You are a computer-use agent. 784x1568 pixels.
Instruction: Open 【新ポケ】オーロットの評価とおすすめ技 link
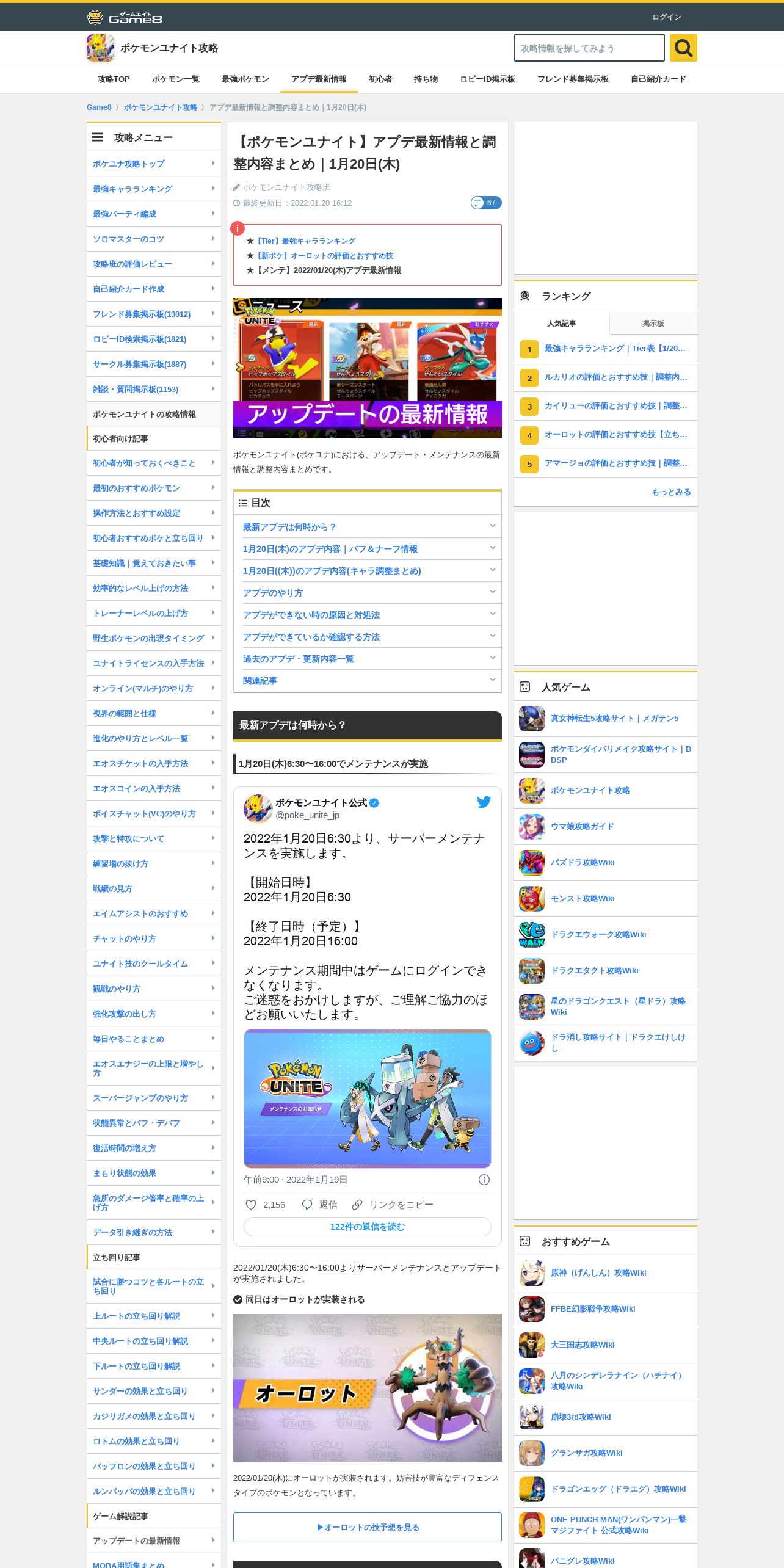coord(324,256)
